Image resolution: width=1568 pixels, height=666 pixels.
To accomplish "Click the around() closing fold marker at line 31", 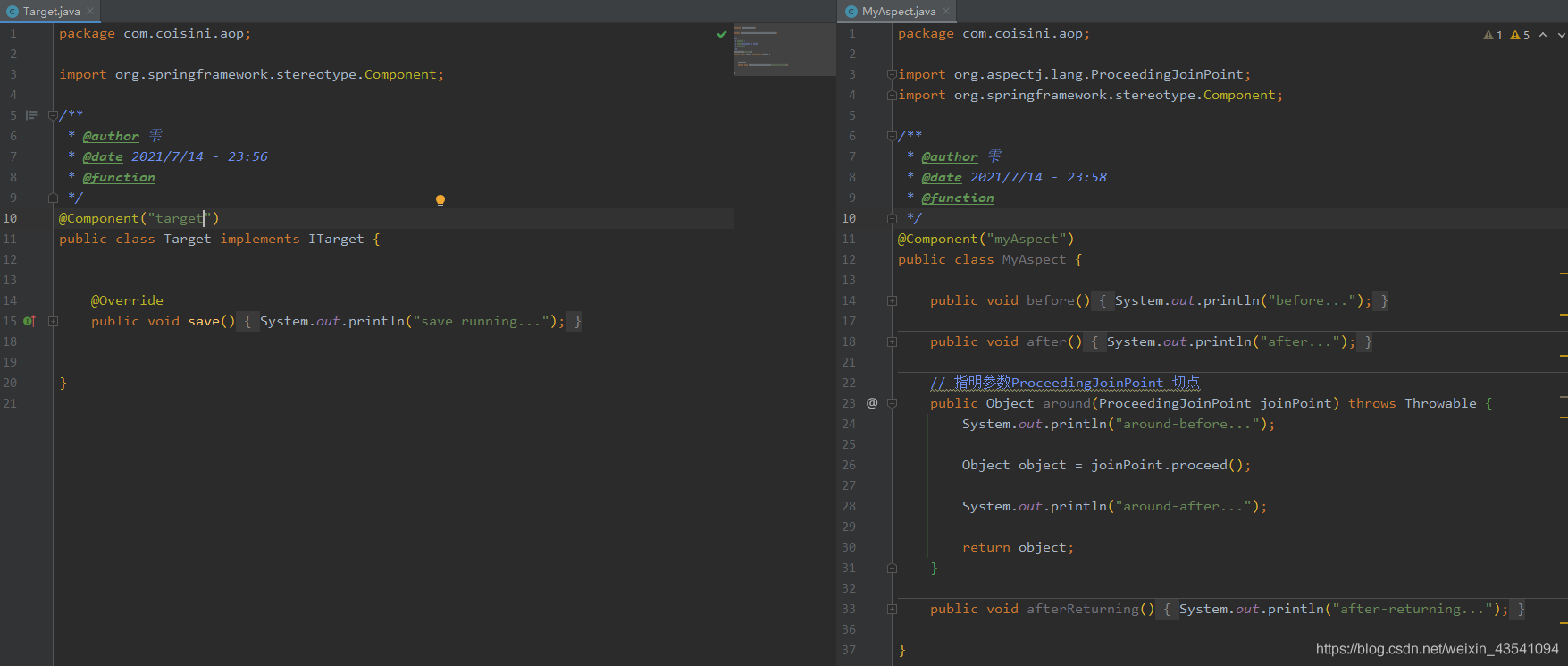I will pos(892,568).
